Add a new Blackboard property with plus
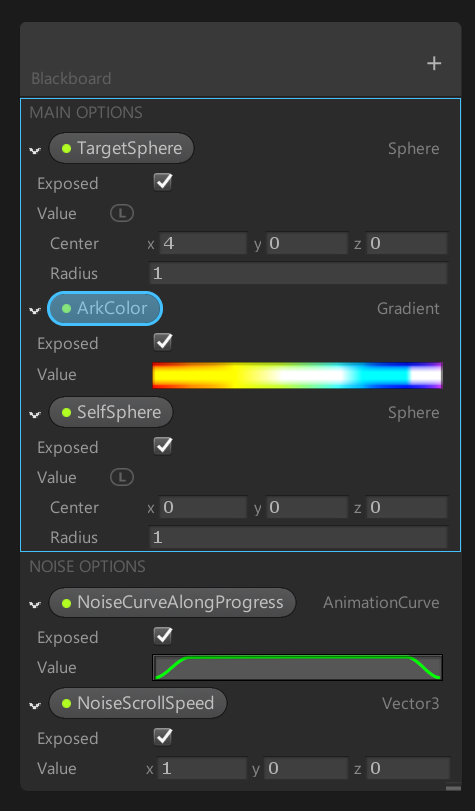The width and height of the screenshot is (475, 811). point(434,64)
